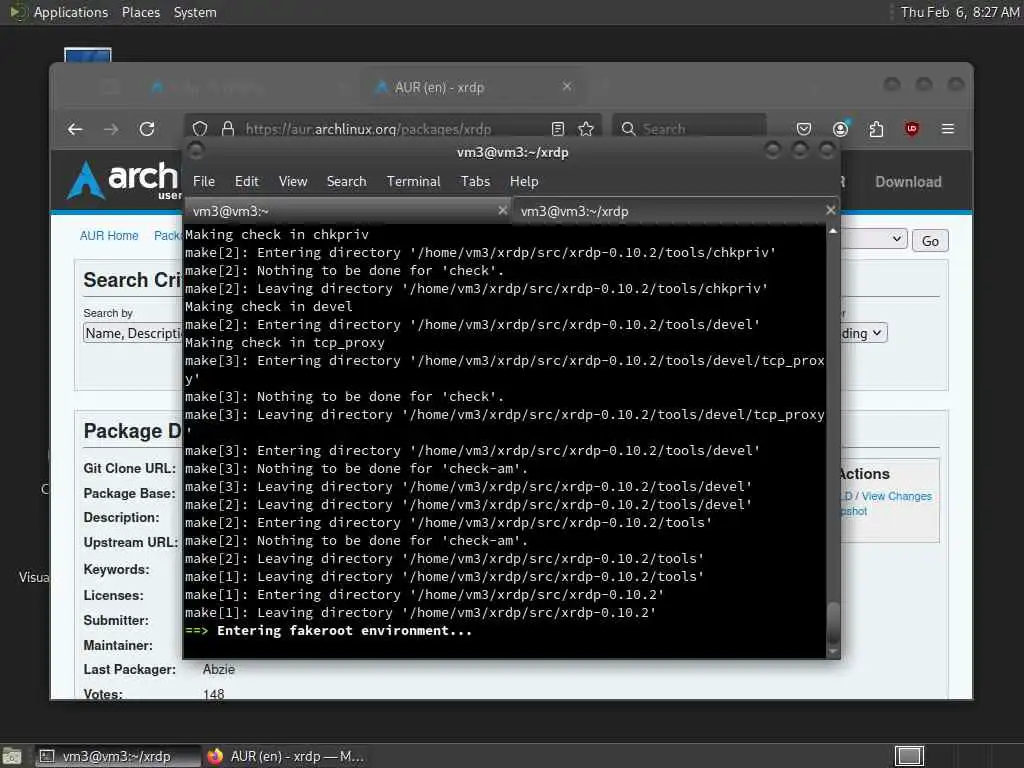Click the Download link on Arch site
This screenshot has height=768, width=1024.
click(908, 182)
